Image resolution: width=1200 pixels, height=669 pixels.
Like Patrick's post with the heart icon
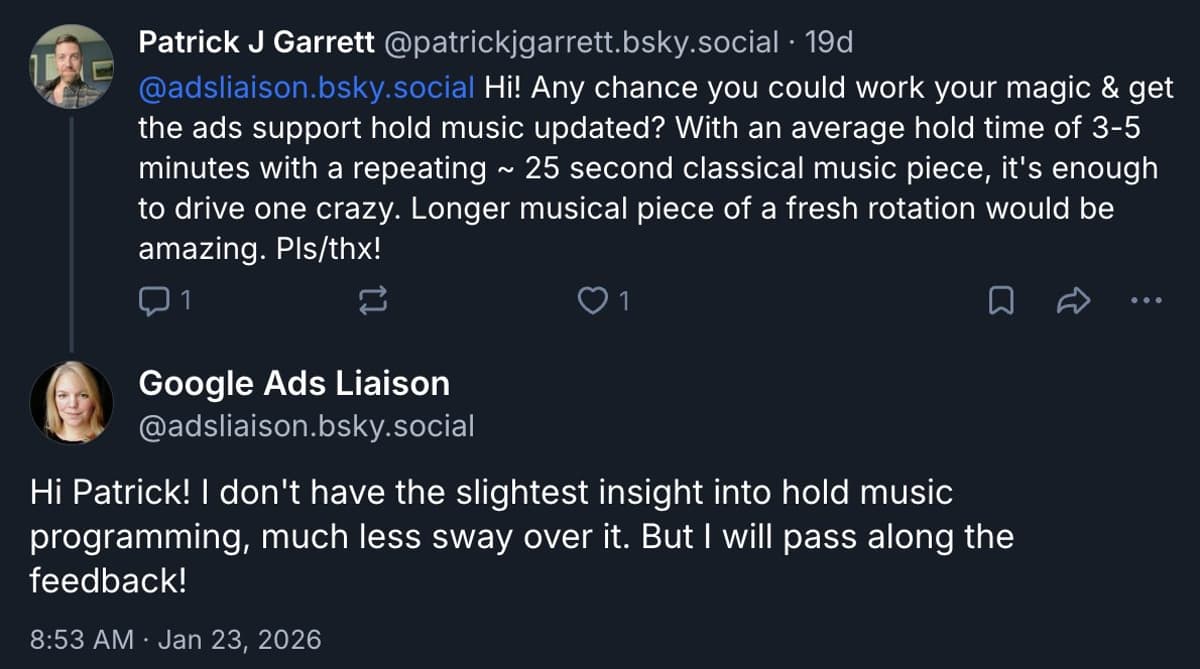(594, 301)
